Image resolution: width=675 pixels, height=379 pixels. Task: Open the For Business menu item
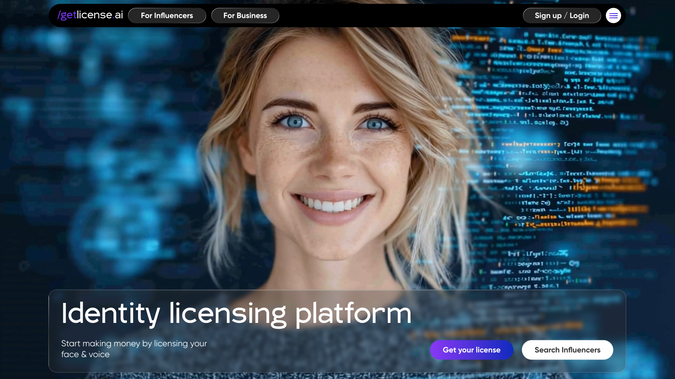(x=245, y=16)
